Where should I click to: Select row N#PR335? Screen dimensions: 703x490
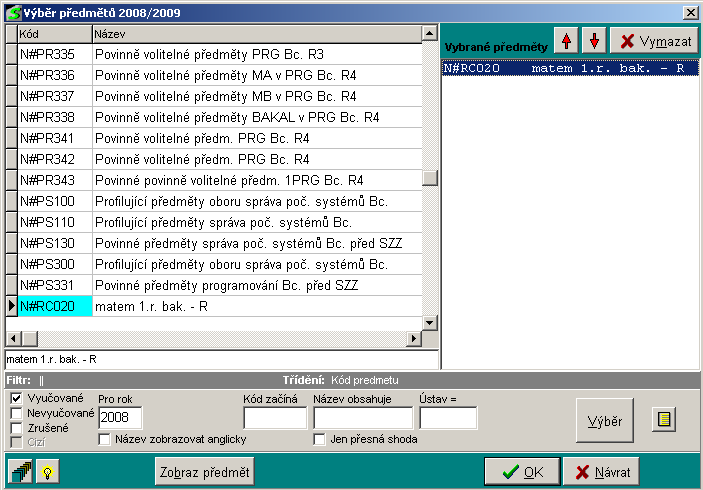[214, 54]
